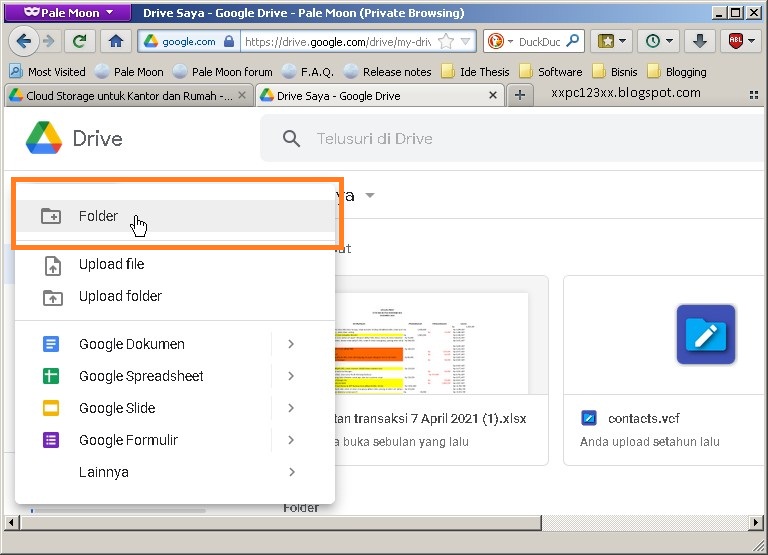The height and width of the screenshot is (555, 768).
Task: Go forward with the forward arrow
Action: click(x=49, y=42)
